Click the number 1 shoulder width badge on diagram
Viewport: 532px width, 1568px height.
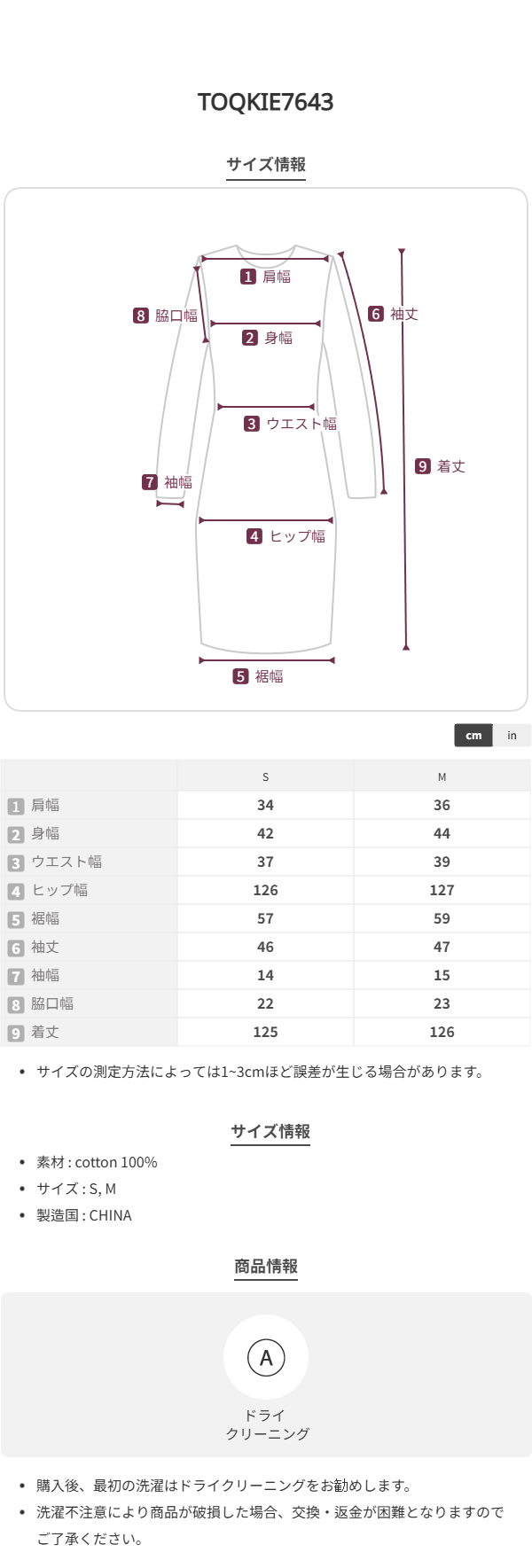pos(248,277)
